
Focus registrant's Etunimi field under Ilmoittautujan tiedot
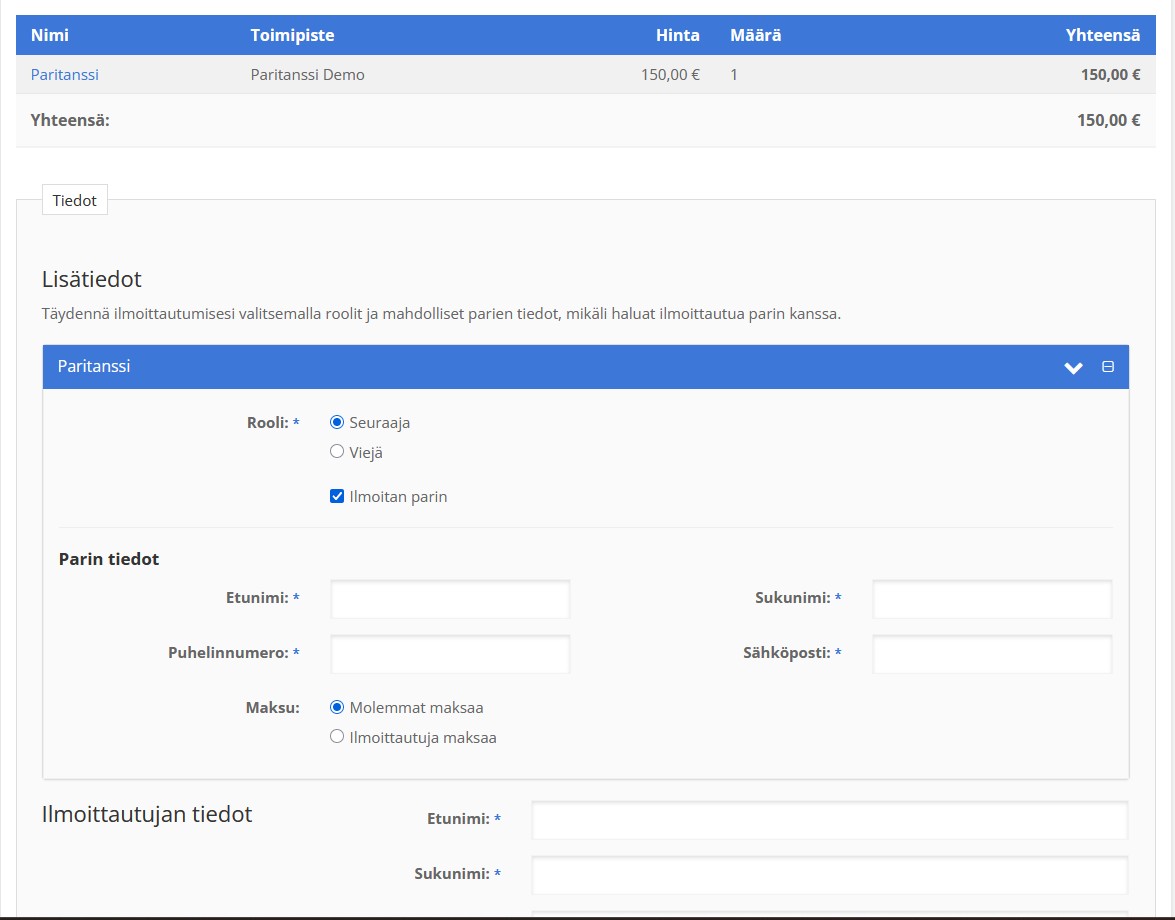point(829,820)
